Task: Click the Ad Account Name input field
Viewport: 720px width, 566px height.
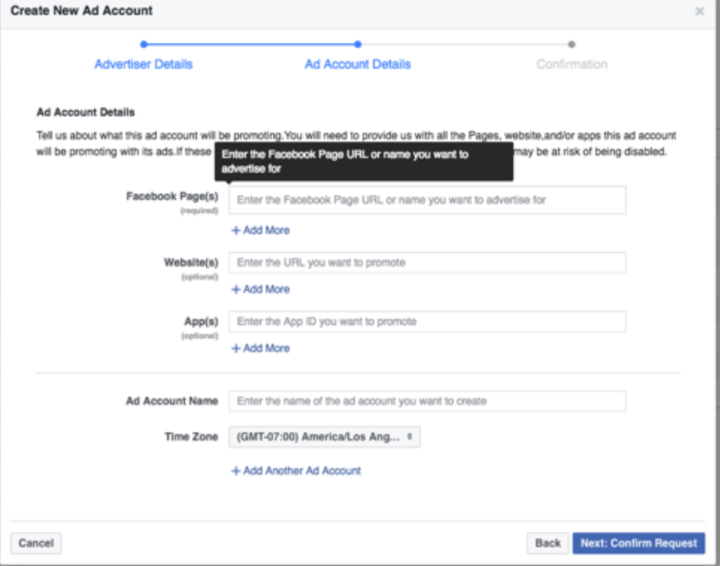Action: 428,401
